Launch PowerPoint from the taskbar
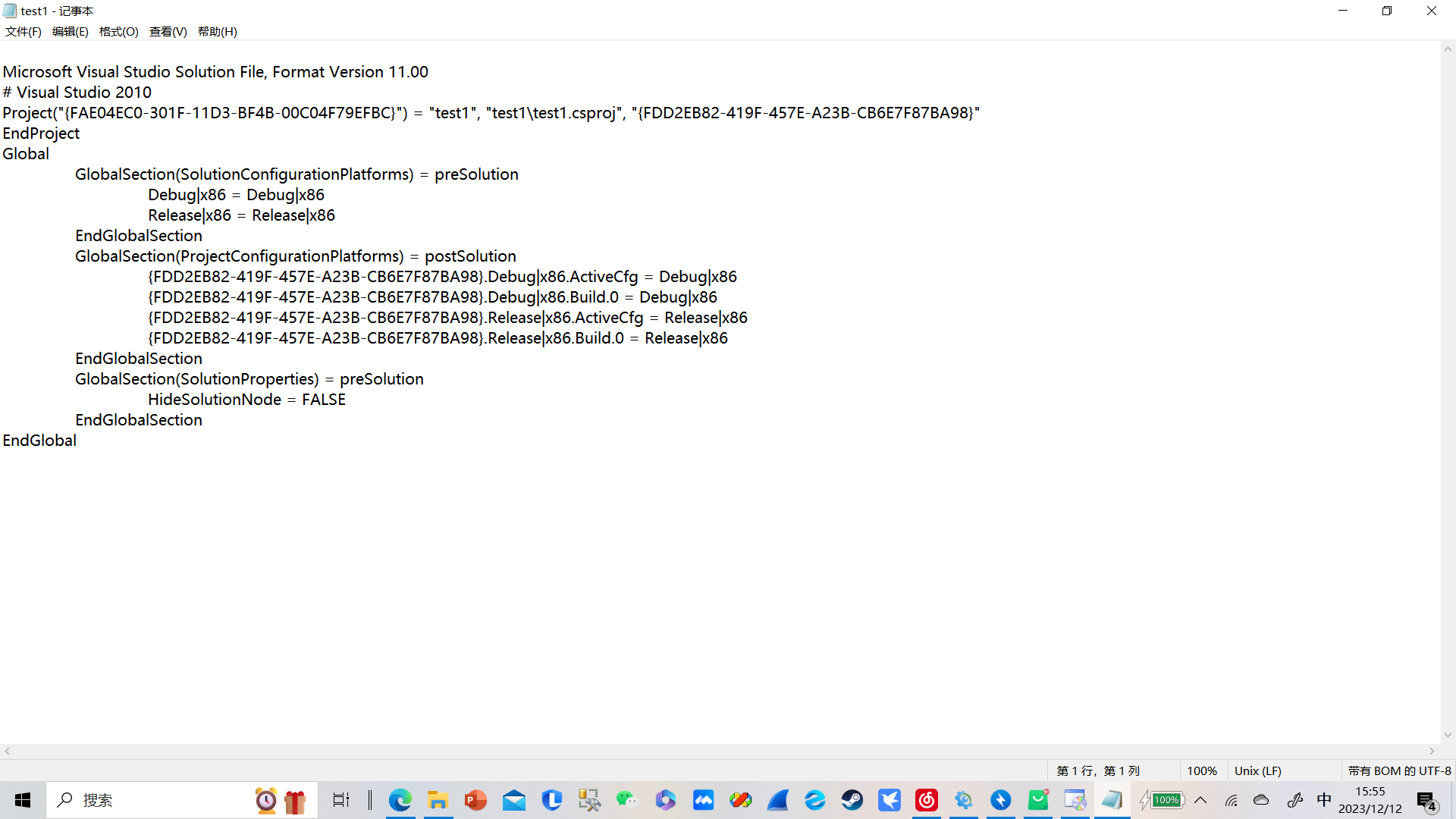This screenshot has width=1456, height=819. 475,800
